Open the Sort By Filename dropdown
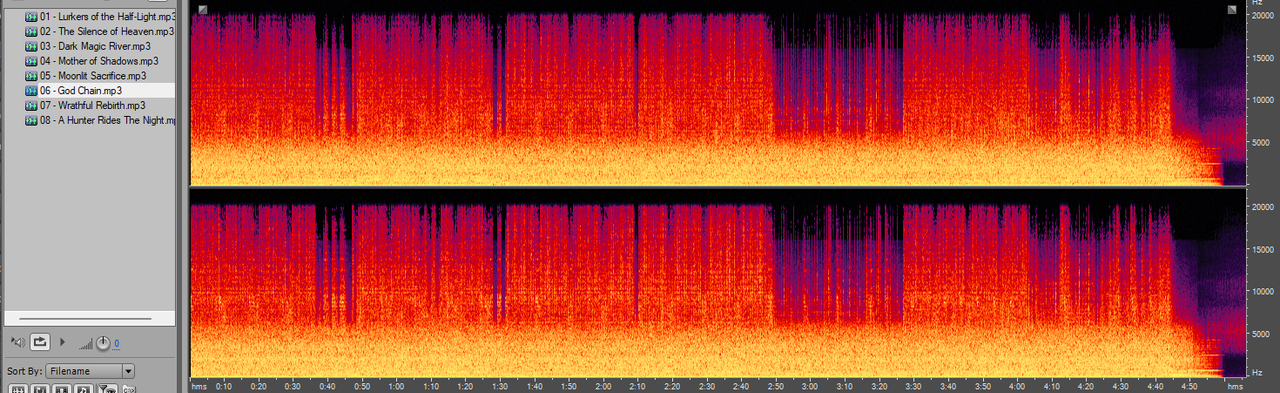Viewport: 1280px width, 393px height. [x=89, y=371]
